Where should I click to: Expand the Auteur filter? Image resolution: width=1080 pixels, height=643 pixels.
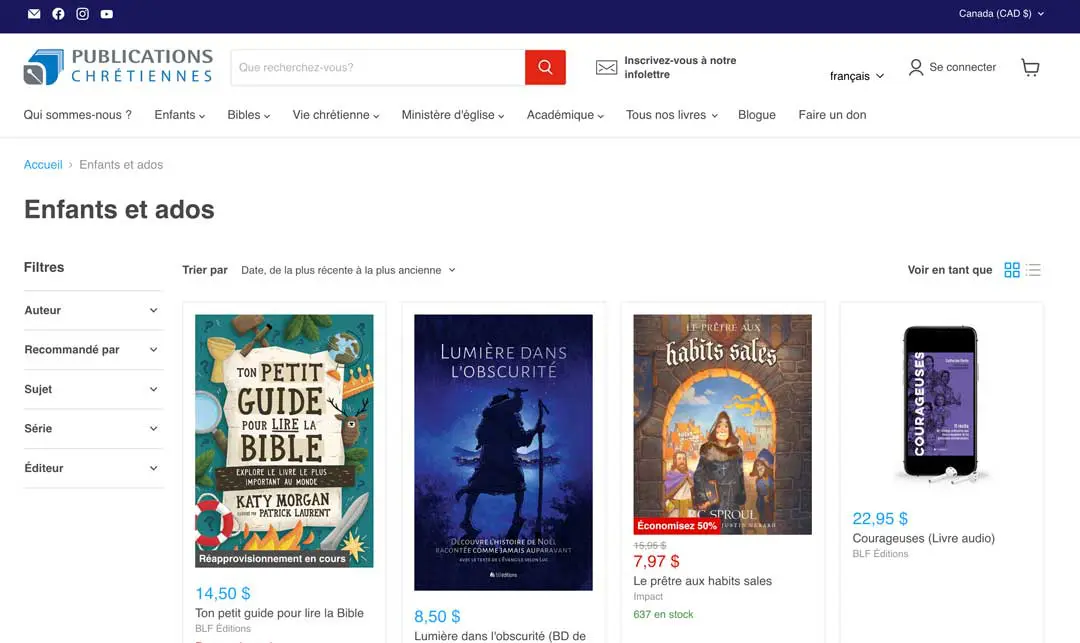tap(92, 310)
